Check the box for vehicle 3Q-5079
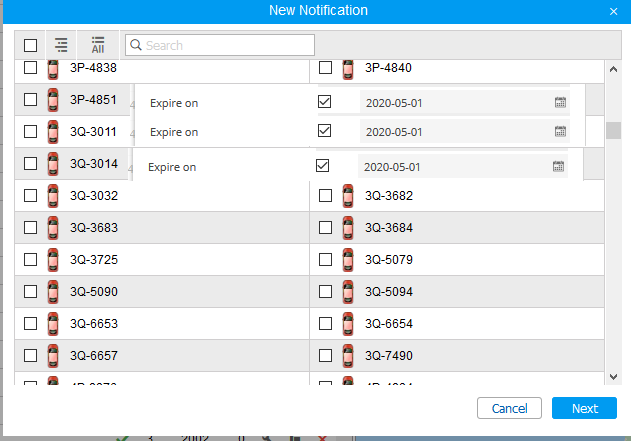This screenshot has width=631, height=441. 326,260
